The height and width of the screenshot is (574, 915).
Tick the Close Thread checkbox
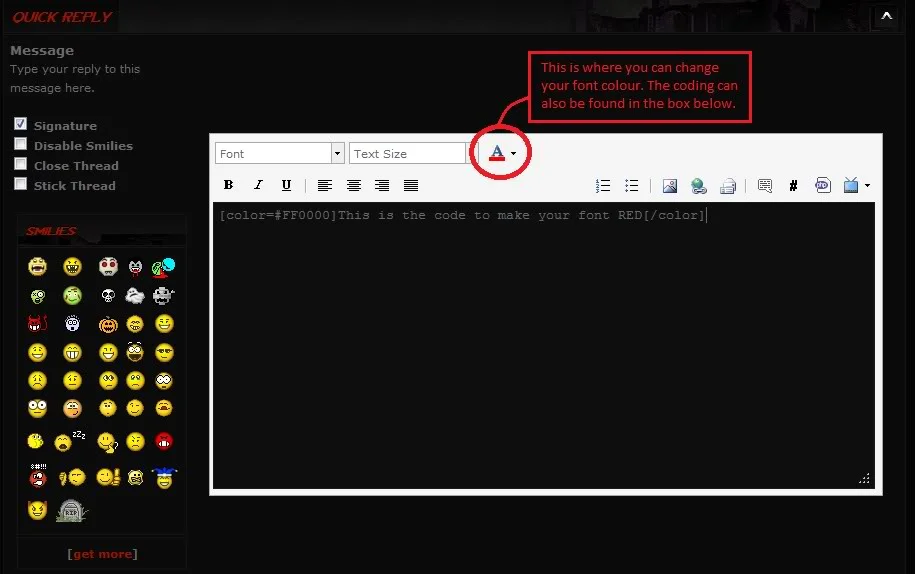[20, 163]
